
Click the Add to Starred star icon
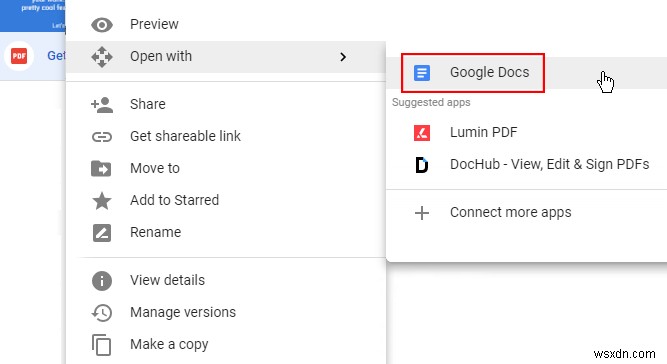[x=102, y=201]
